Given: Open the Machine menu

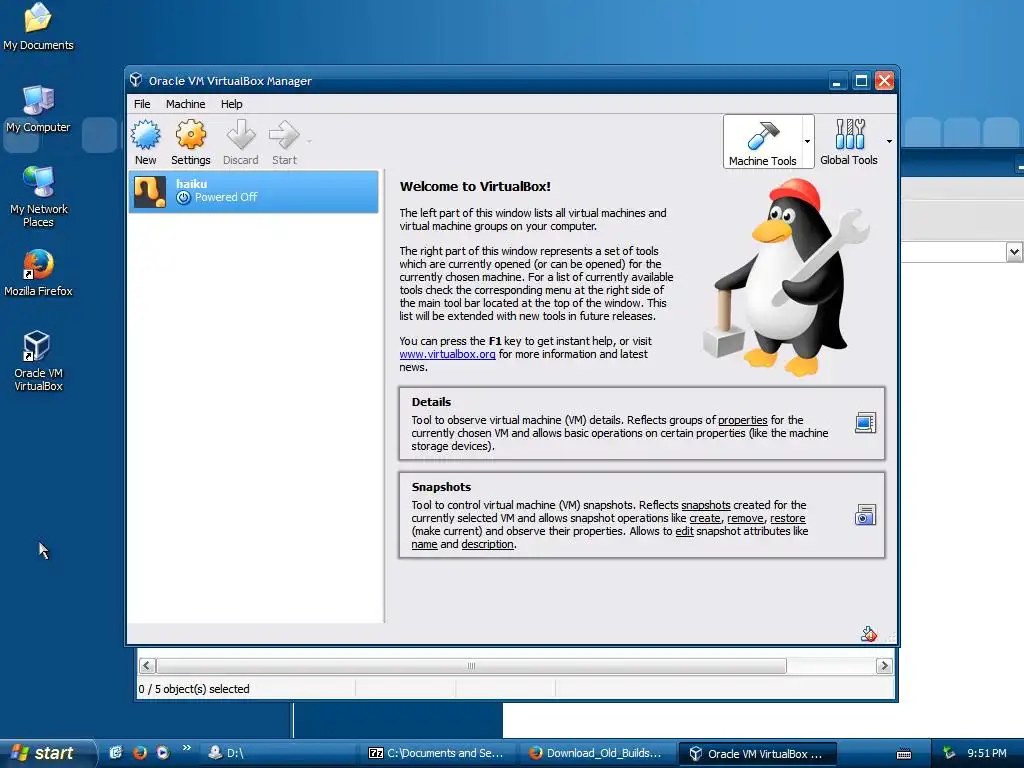Looking at the screenshot, I should pos(185,104).
